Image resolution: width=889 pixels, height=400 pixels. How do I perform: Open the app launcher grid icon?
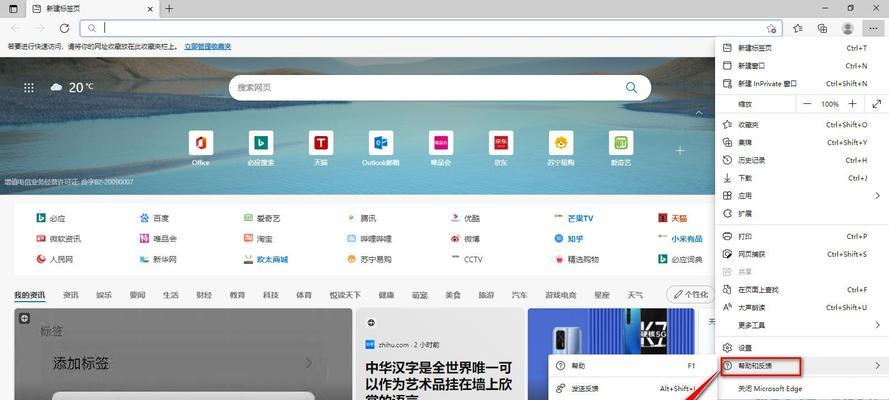click(29, 87)
